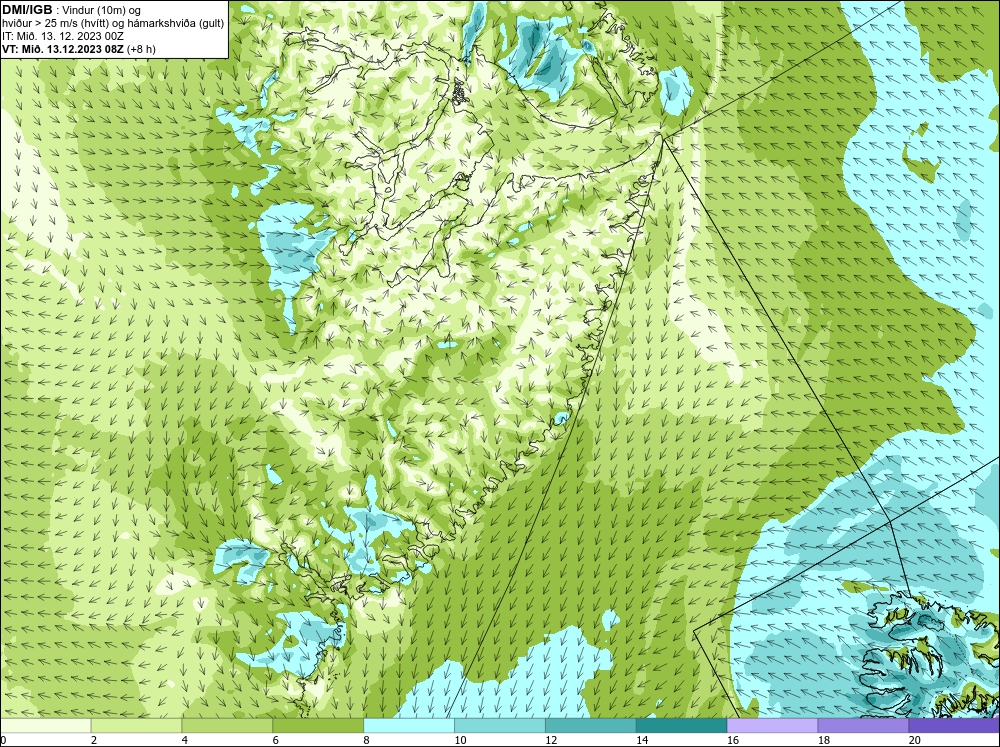Image resolution: width=1000 pixels, height=747 pixels.
Task: Click the '4' scale label
Action: tap(185, 740)
